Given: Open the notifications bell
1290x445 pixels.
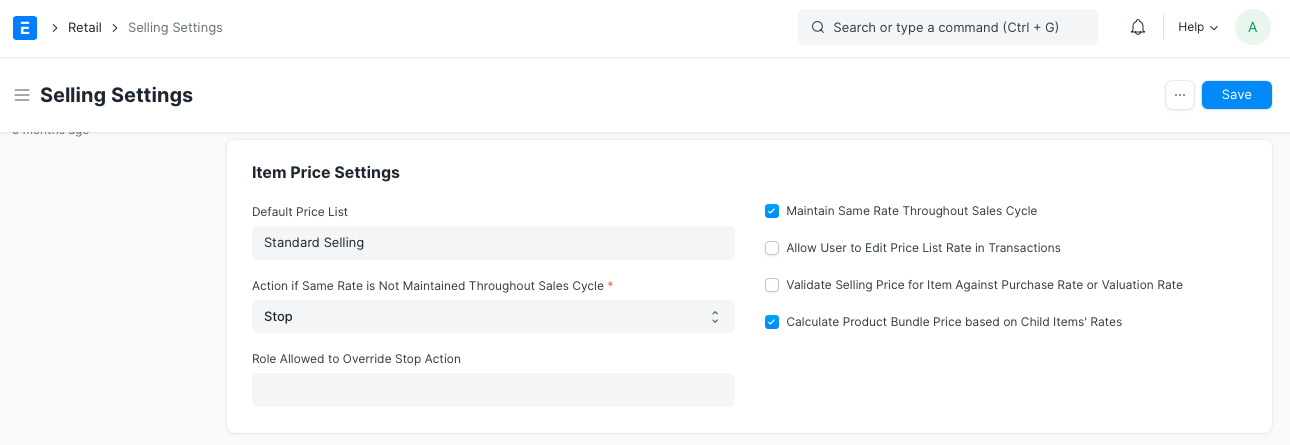Looking at the screenshot, I should 1138,27.
